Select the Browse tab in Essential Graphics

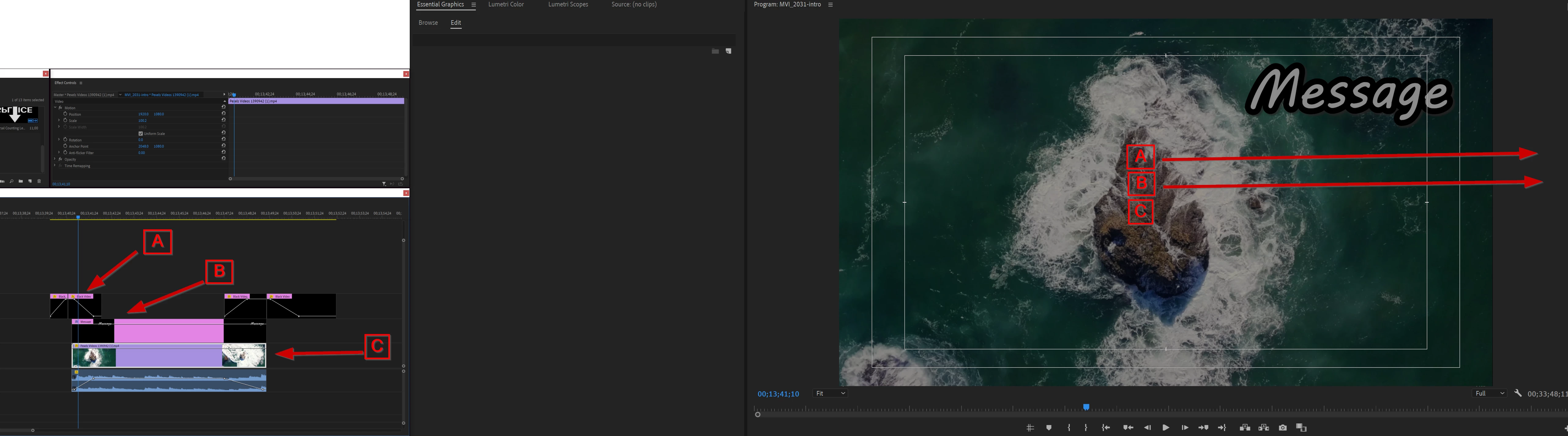click(428, 23)
